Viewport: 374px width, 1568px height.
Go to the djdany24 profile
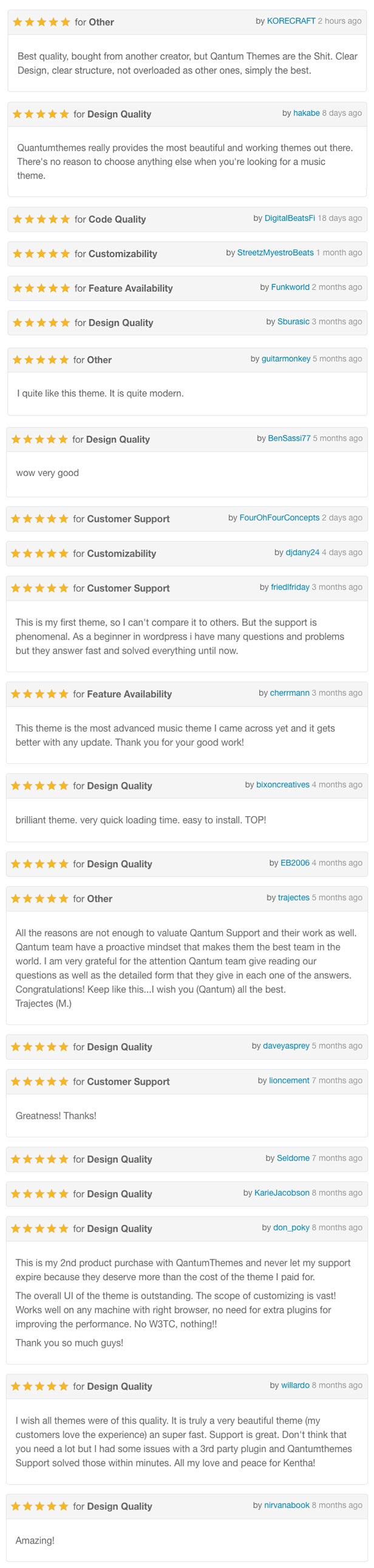tap(302, 552)
